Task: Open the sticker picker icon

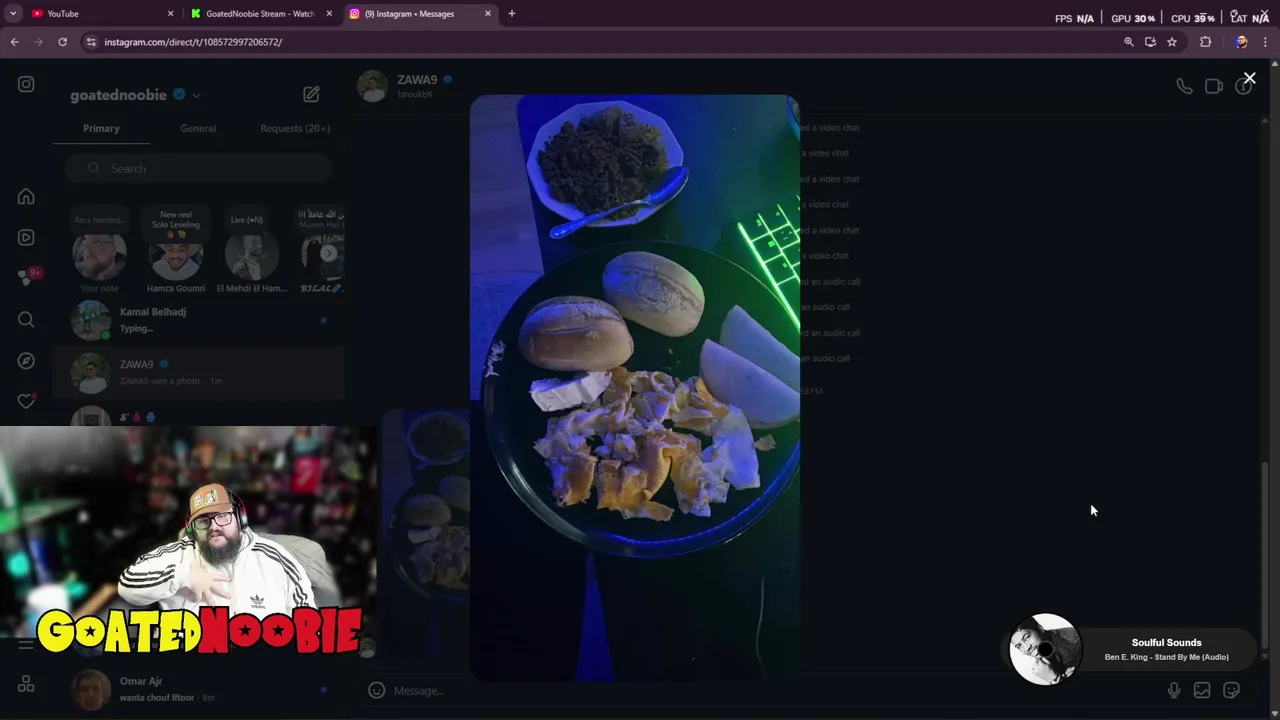Action: coord(1232,690)
